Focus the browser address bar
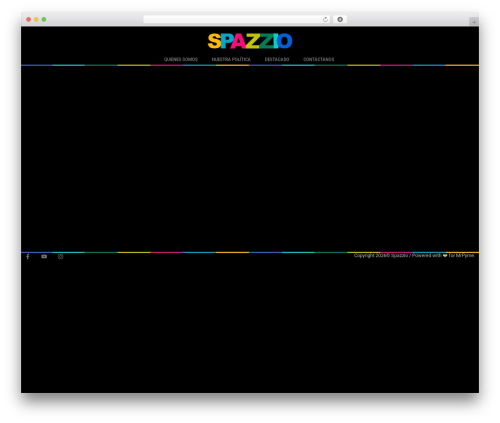The height and width of the screenshot is (423, 500). [237, 19]
